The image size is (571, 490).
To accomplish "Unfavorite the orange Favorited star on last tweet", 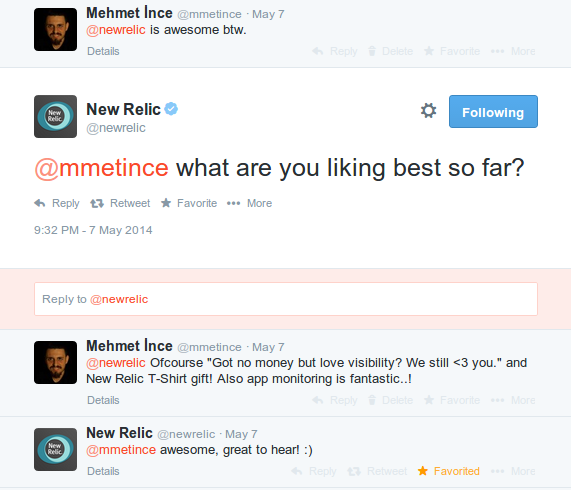I will [x=449, y=471].
